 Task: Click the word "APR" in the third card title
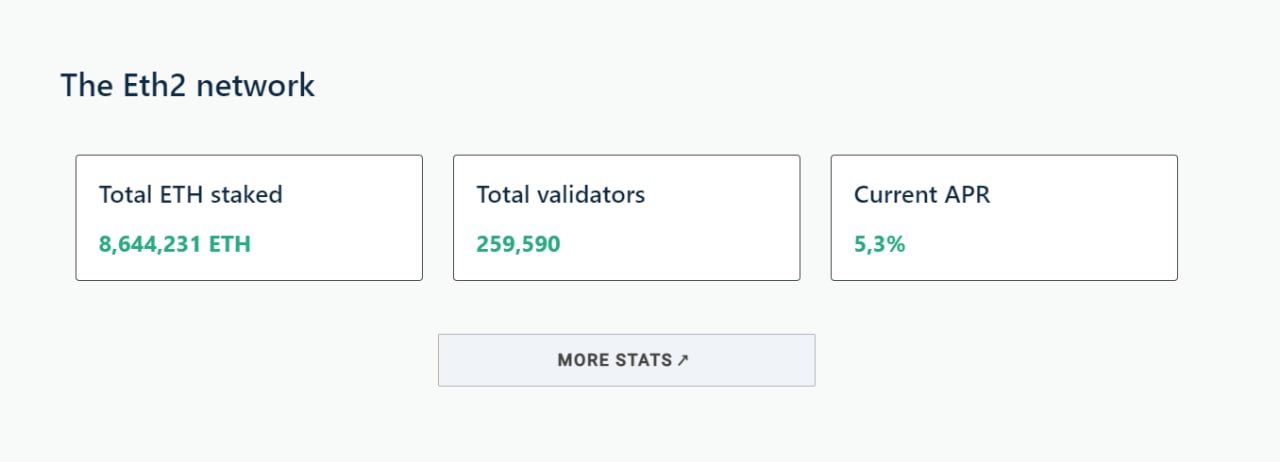[x=967, y=194]
